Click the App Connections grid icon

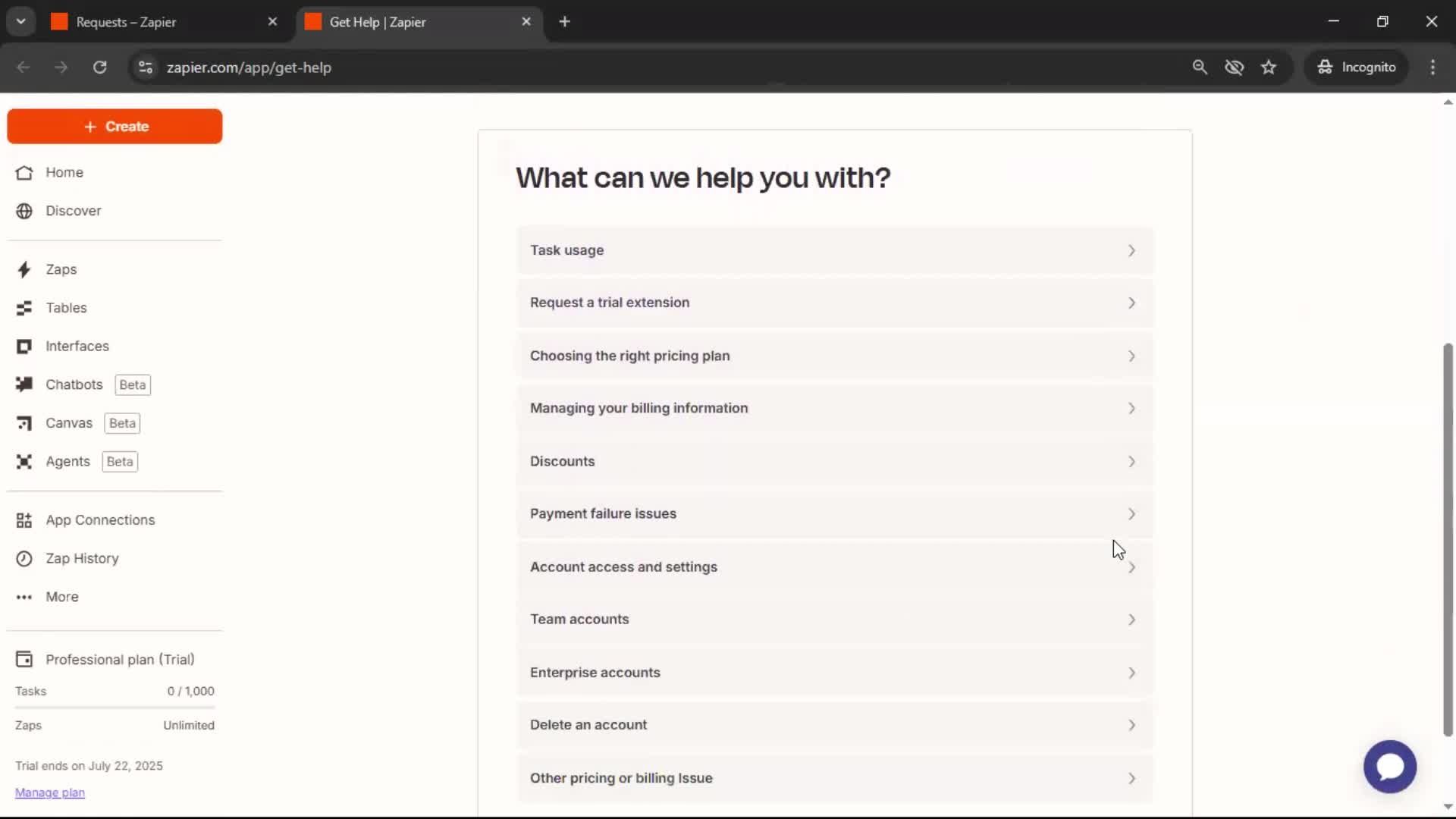[24, 520]
